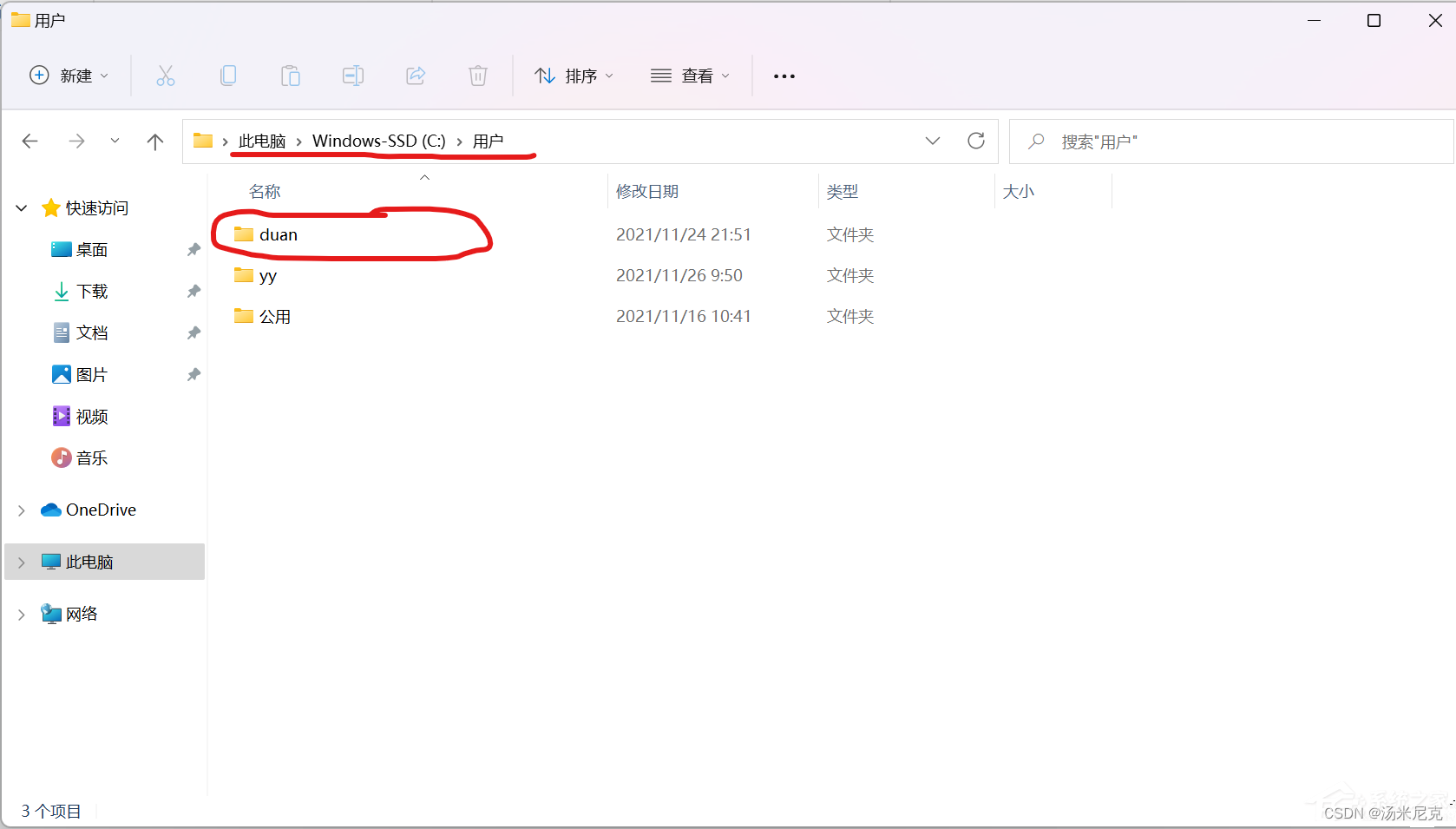
Task: Click the Paste clipboard icon
Action: (291, 76)
